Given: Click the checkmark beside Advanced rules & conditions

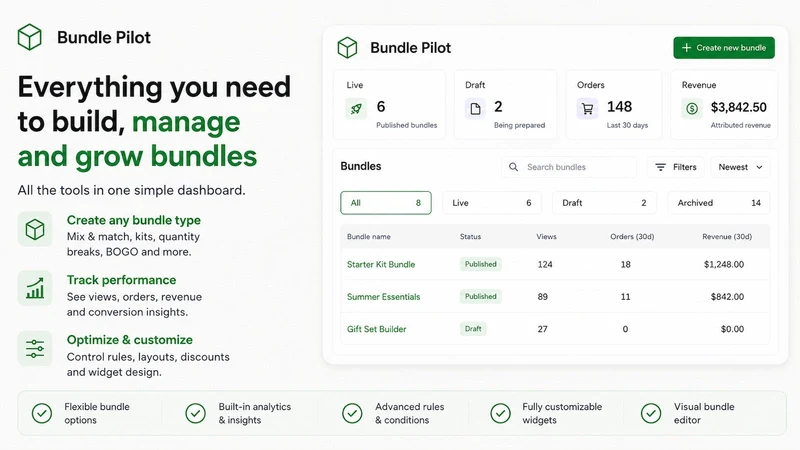Looking at the screenshot, I should click(x=352, y=413).
